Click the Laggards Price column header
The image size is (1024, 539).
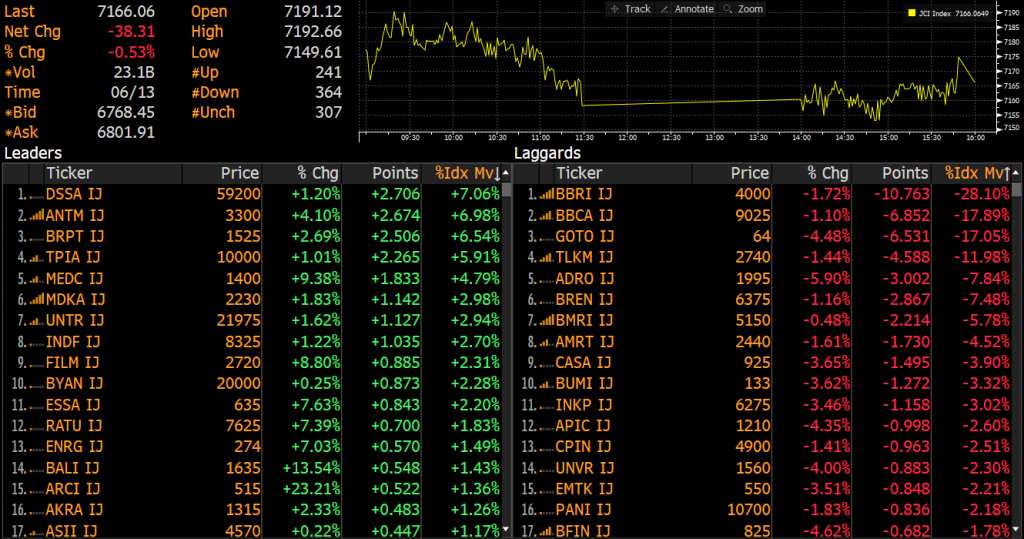[732, 173]
